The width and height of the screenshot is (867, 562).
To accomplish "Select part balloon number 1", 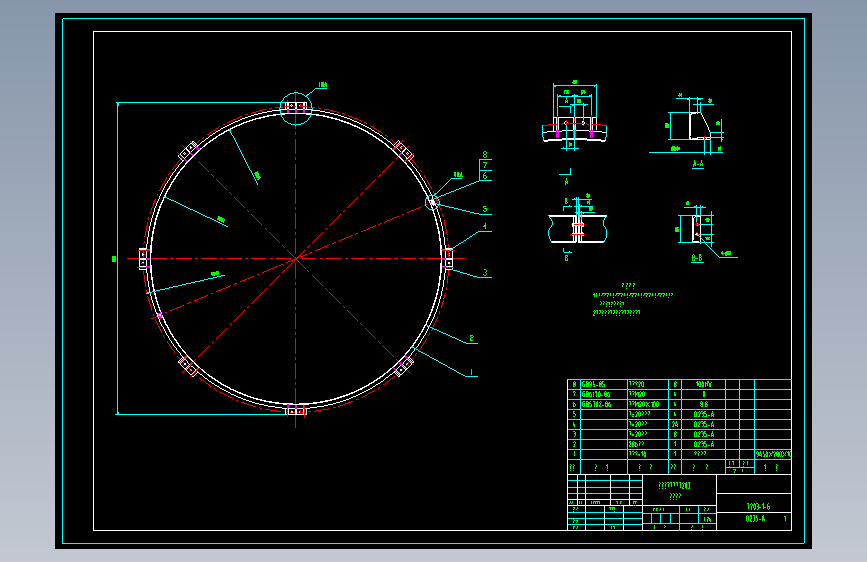I will click(471, 372).
